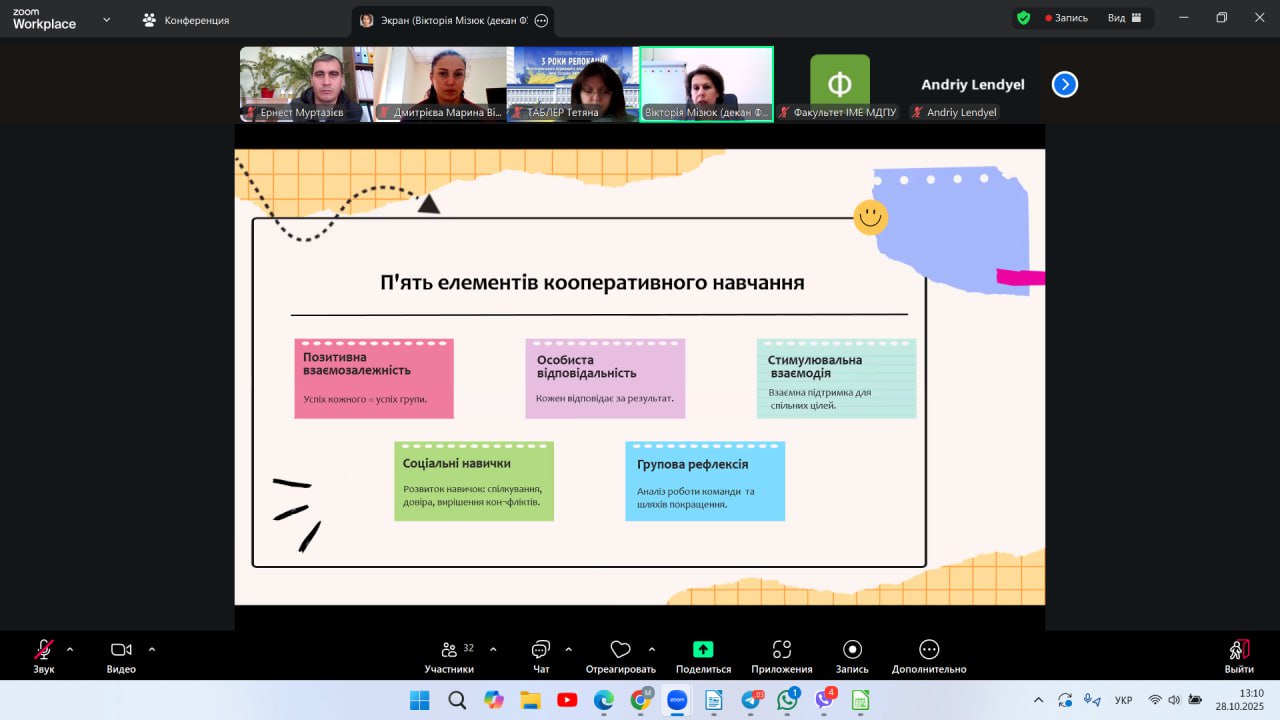Expand audio options arrow next to Звук
Screen dimensions: 1280x720
coord(70,649)
